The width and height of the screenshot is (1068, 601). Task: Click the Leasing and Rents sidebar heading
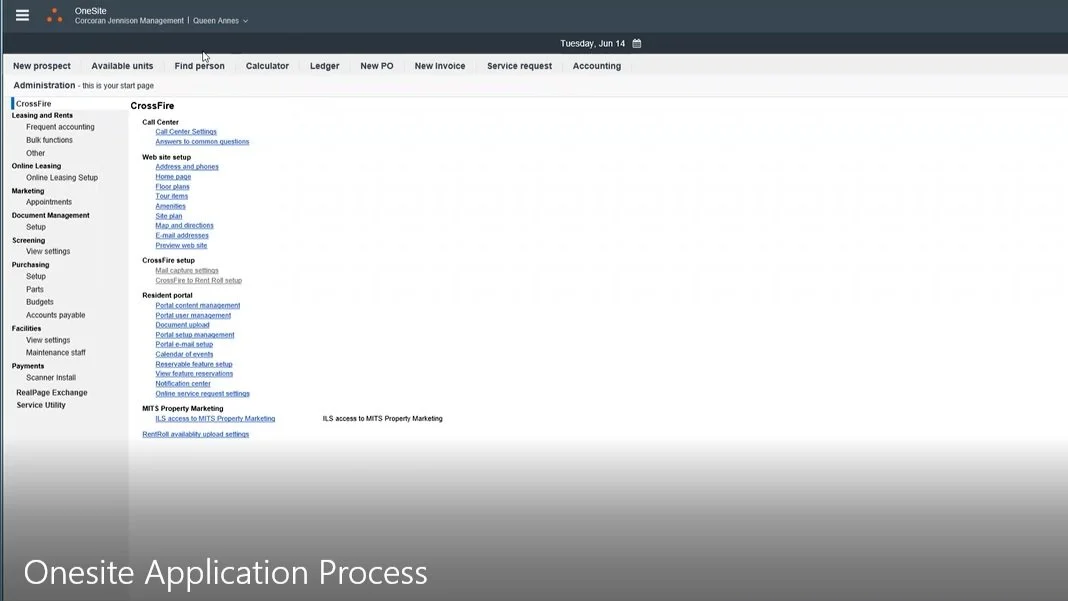(x=42, y=116)
